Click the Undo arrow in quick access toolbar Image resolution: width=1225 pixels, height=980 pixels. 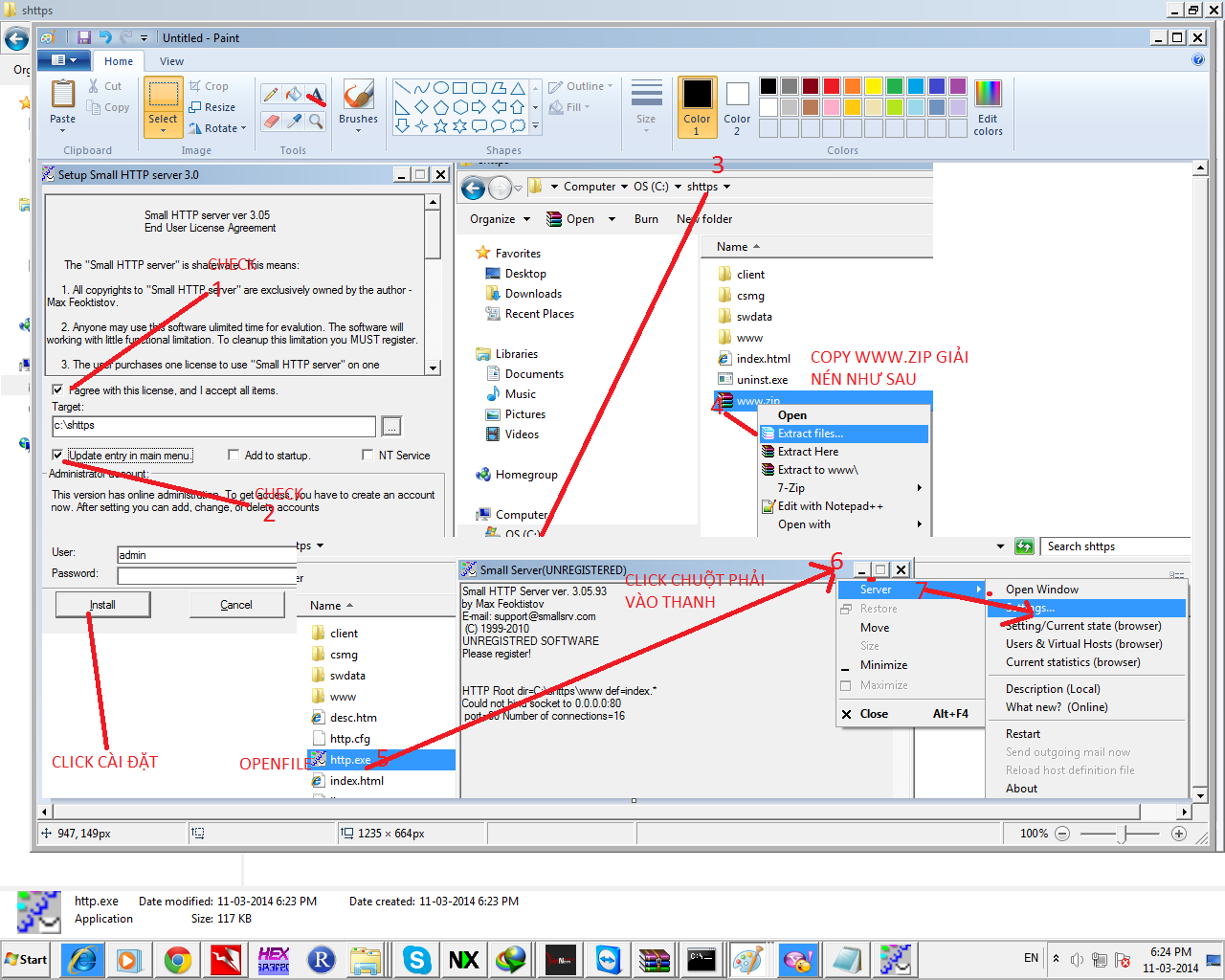[105, 37]
